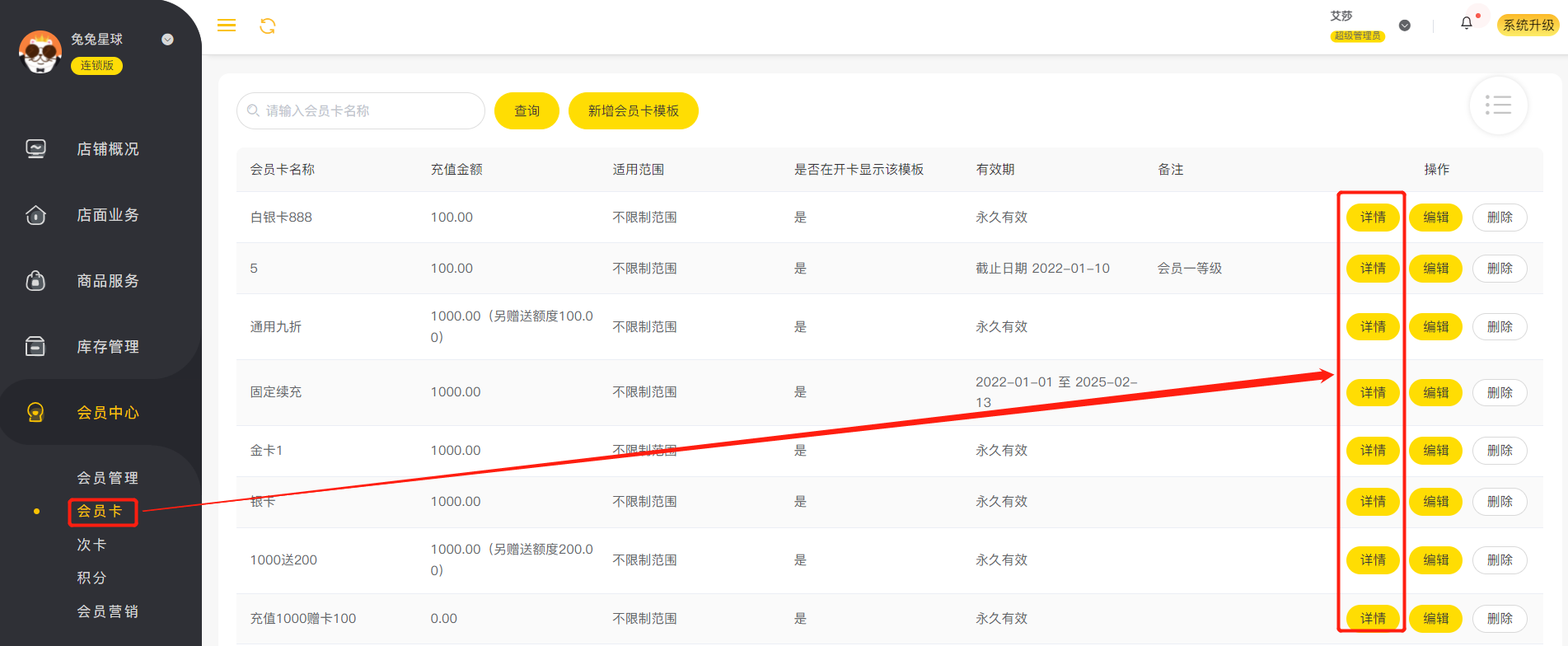
Task: Click 编辑 for 银卡 row
Action: pos(1435,502)
